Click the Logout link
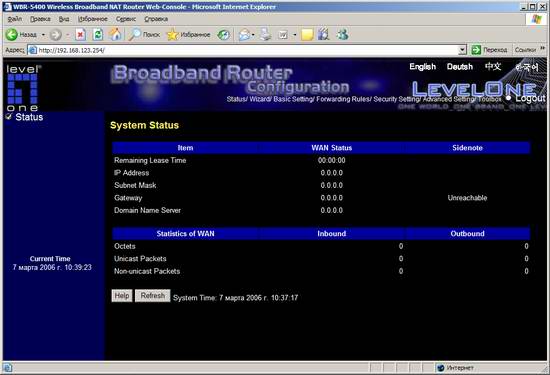Image resolution: width=550 pixels, height=375 pixels. (530, 99)
